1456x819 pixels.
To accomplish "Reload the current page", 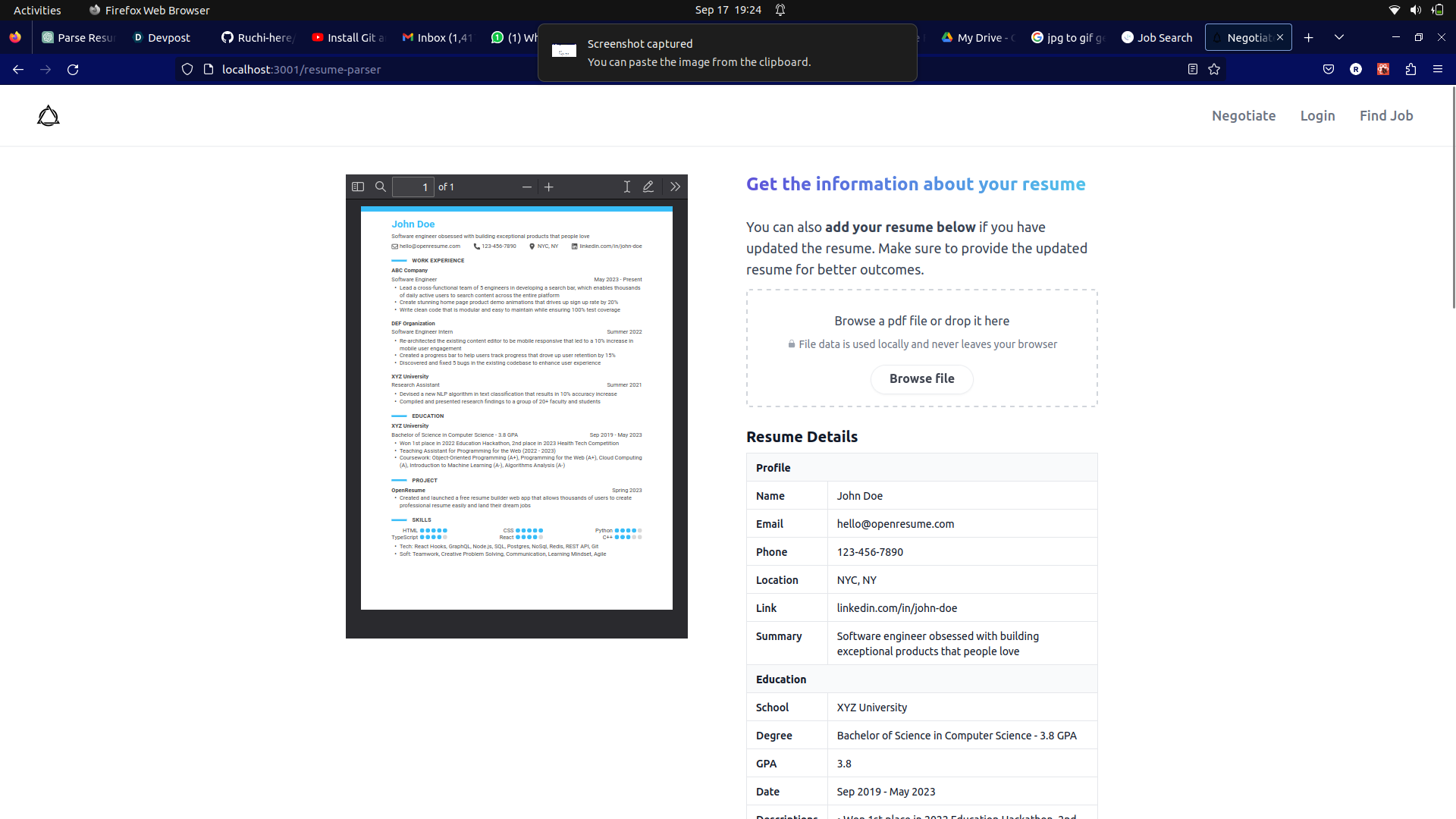I will [73, 69].
